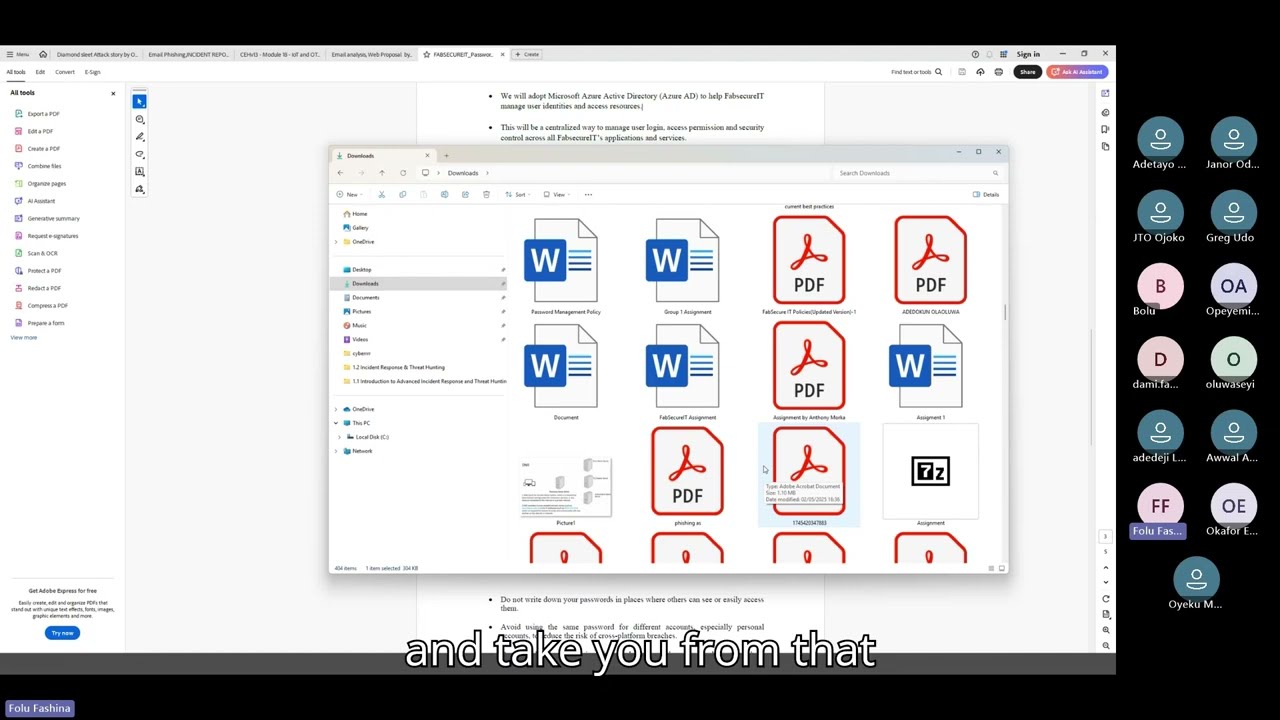Viewport: 1280px width, 720px height.
Task: Go to Acrobat Home icon
Action: pyautogui.click(x=43, y=54)
